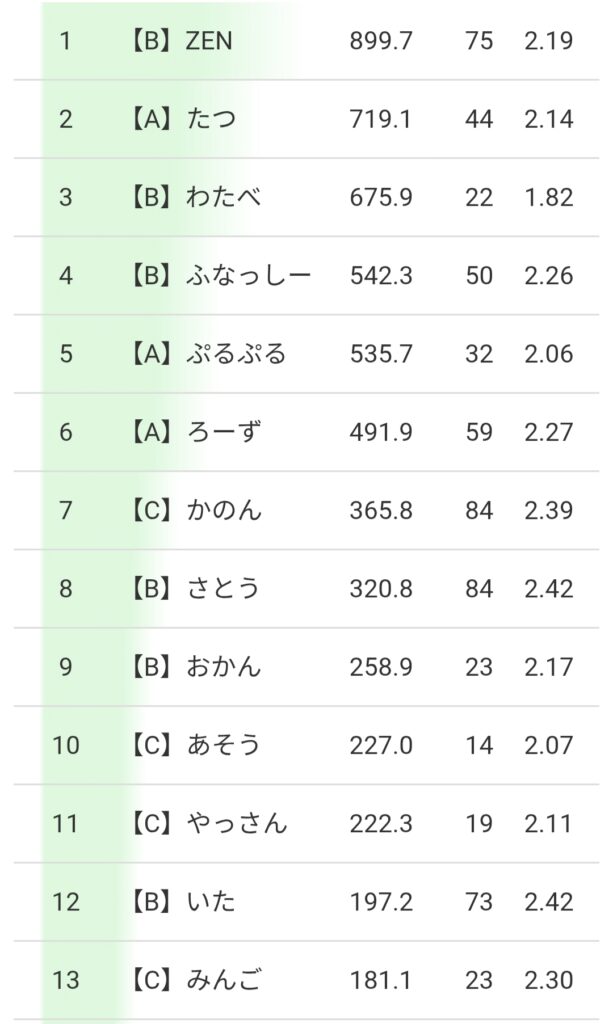Viewport: 613px width, 1024px height.
Task: Select the 719.1 points value
Action: [381, 120]
